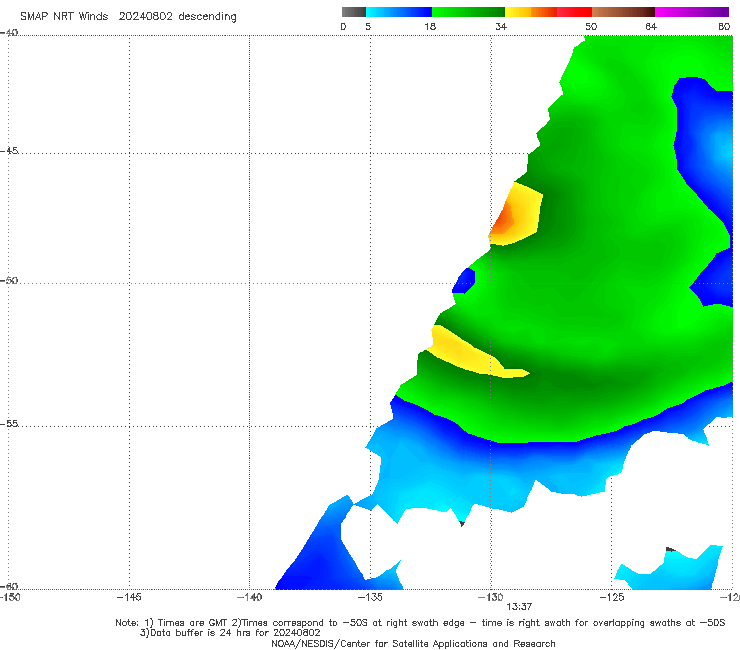Click the color bar label '50'

point(591,26)
